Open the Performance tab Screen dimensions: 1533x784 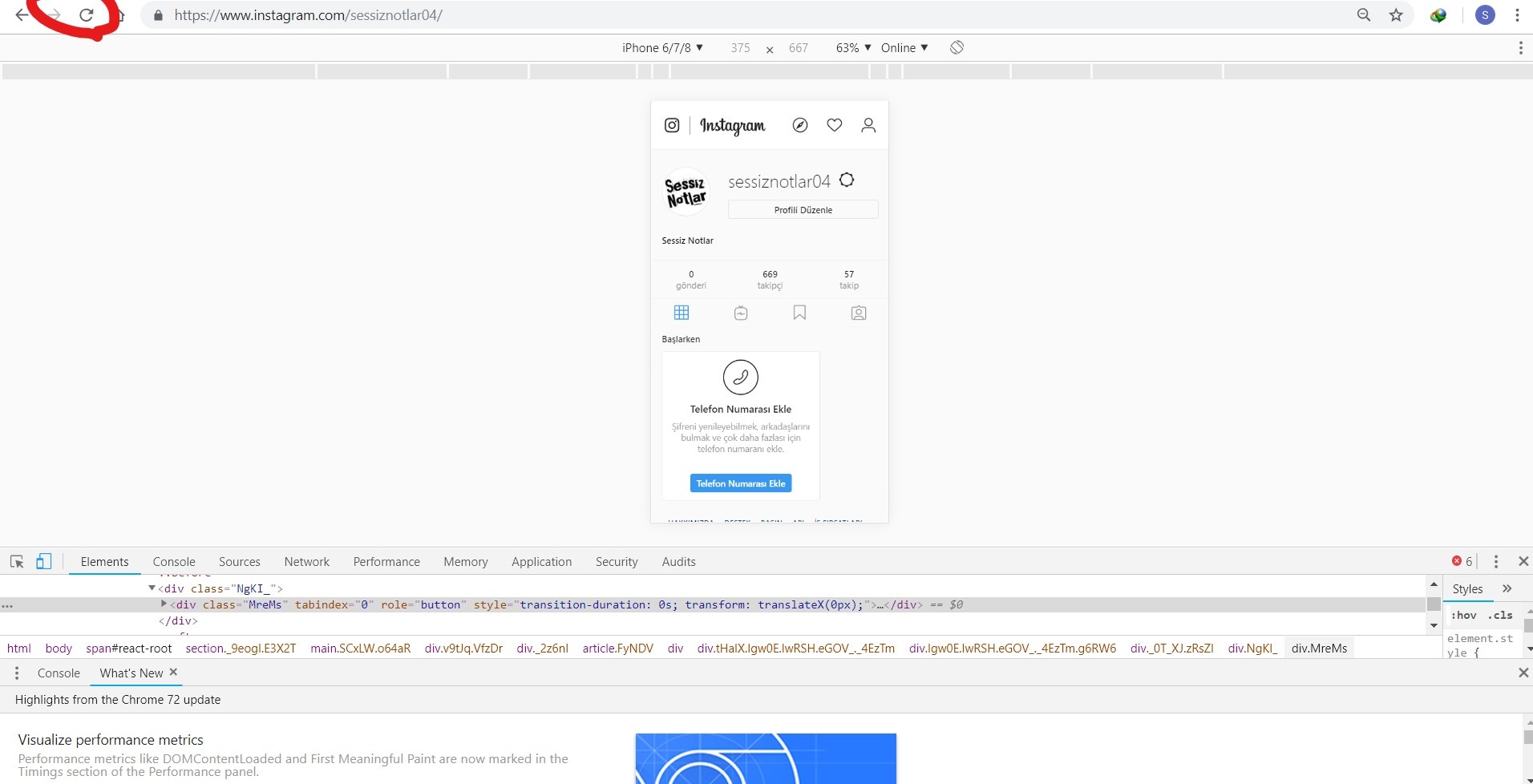(x=386, y=562)
